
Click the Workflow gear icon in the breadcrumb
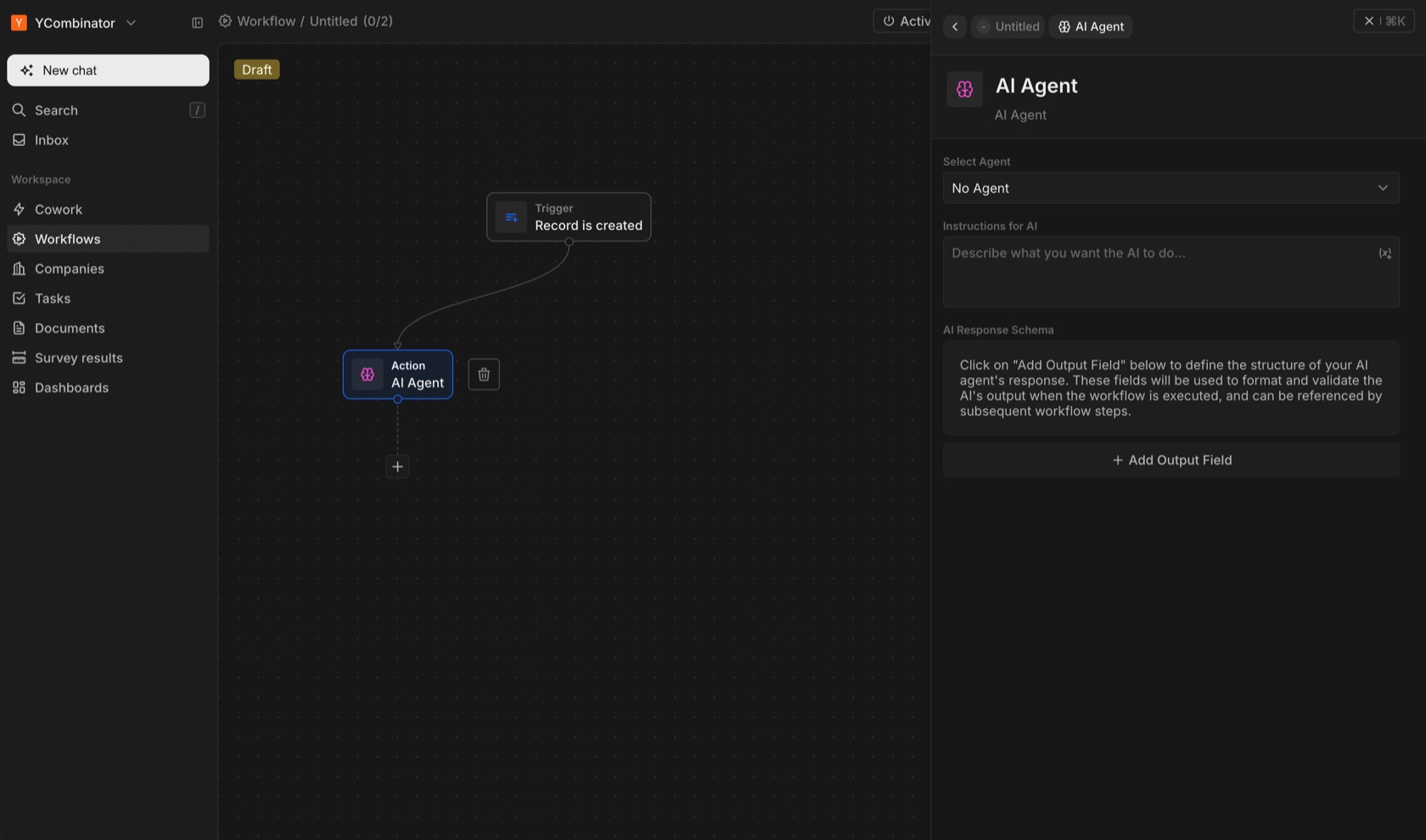click(x=225, y=21)
